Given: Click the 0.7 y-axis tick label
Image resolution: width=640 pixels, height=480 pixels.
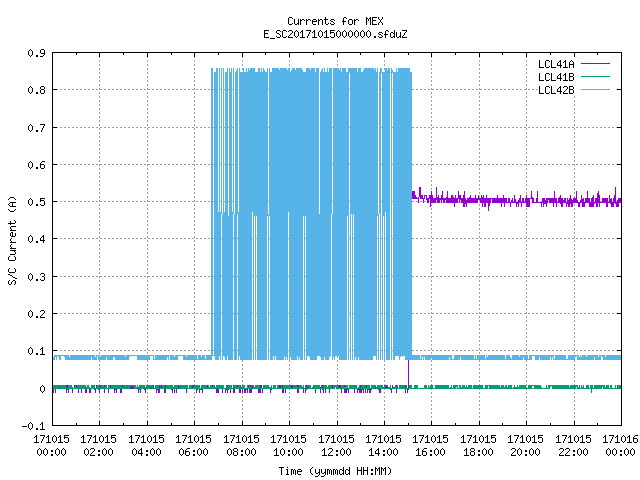Looking at the screenshot, I should coord(37,128).
